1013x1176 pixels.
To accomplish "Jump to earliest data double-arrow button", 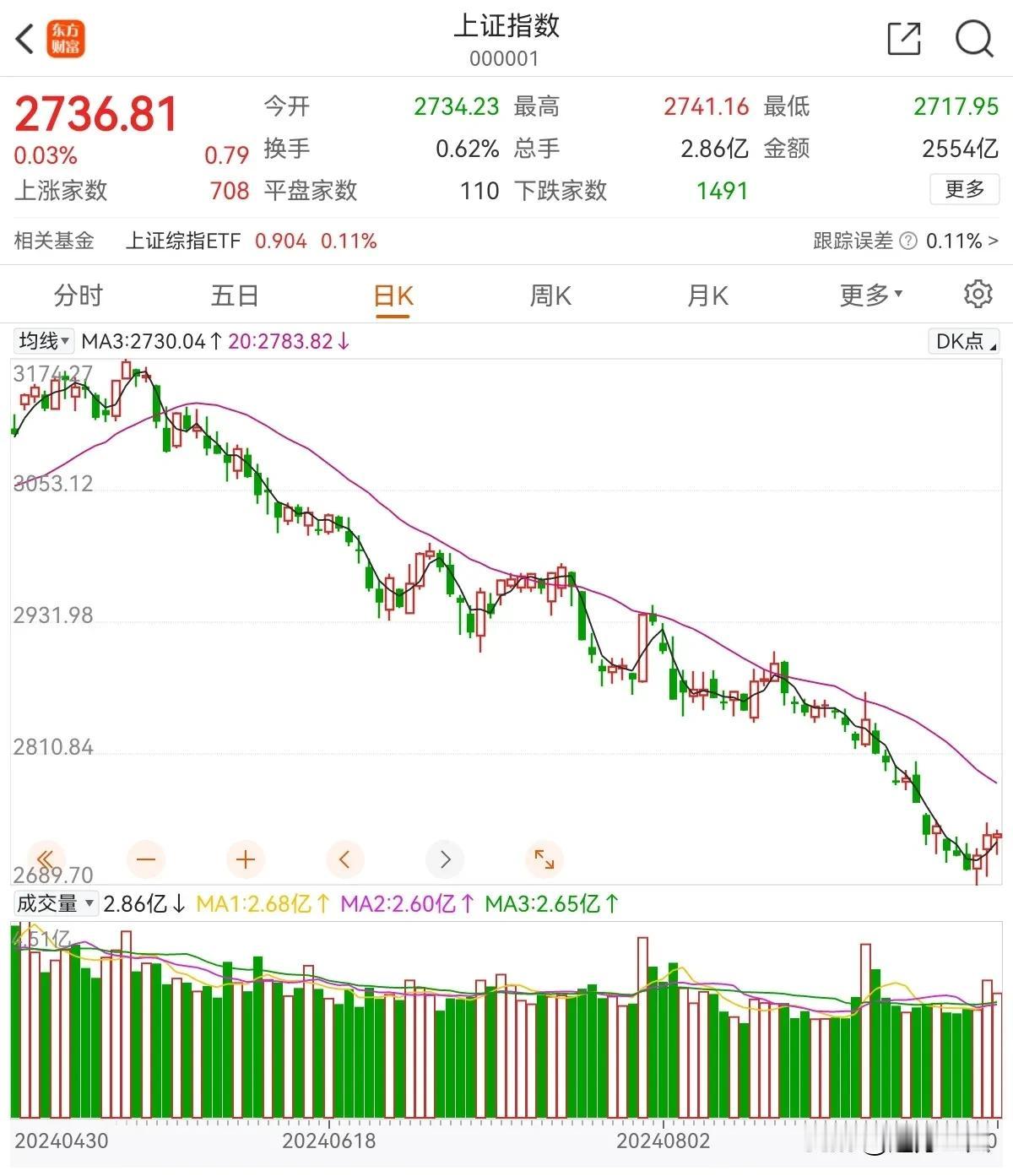I will click(46, 859).
